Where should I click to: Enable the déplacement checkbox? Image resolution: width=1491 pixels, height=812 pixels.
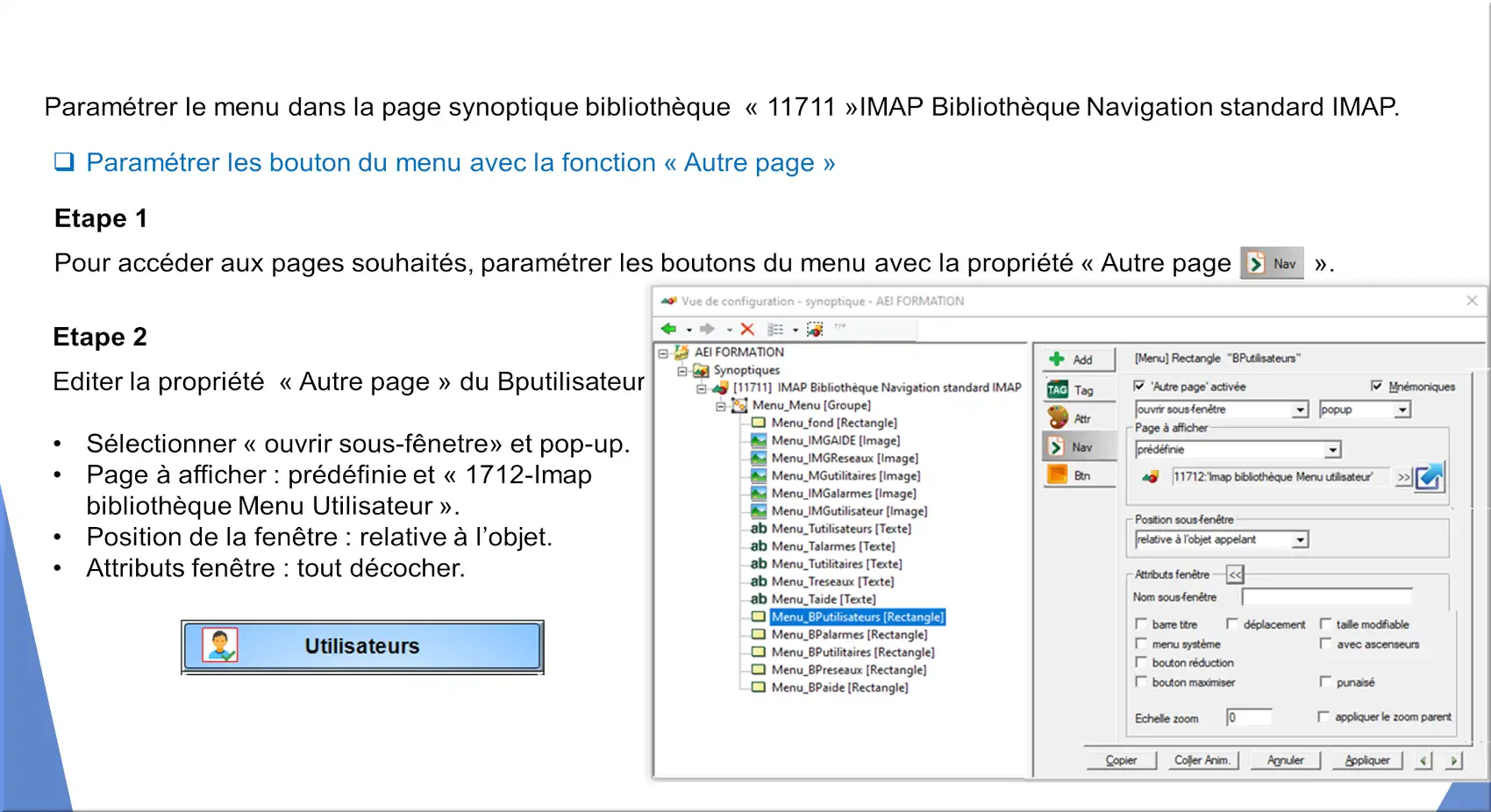point(1232,623)
